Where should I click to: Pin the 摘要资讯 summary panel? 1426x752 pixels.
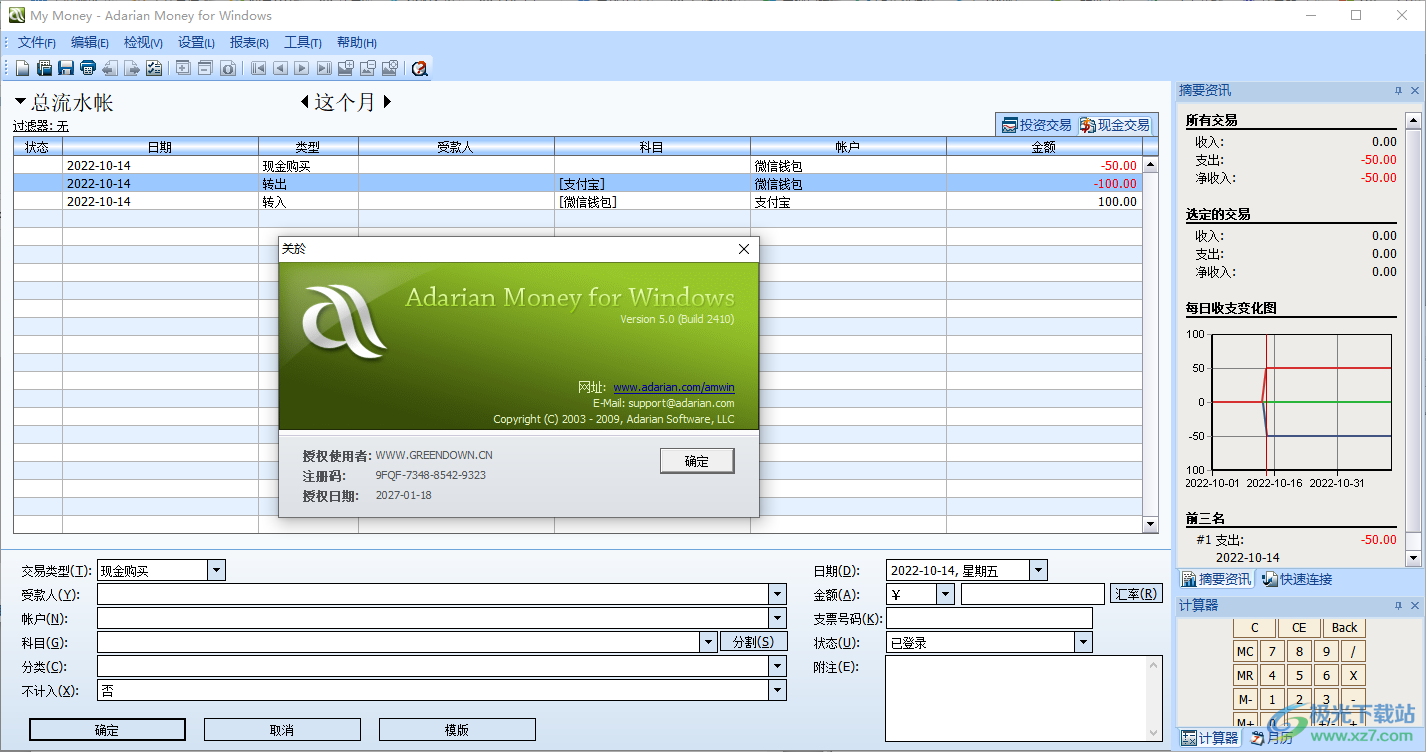pyautogui.click(x=1399, y=90)
